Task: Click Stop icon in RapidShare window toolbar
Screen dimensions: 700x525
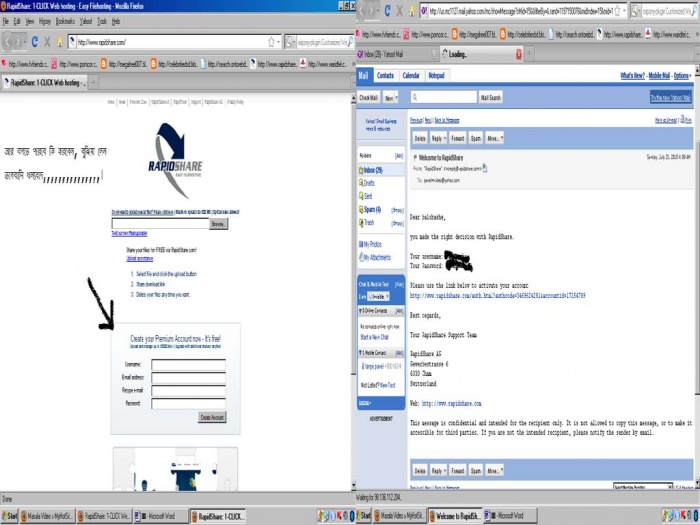Action: pyautogui.click(x=47, y=42)
